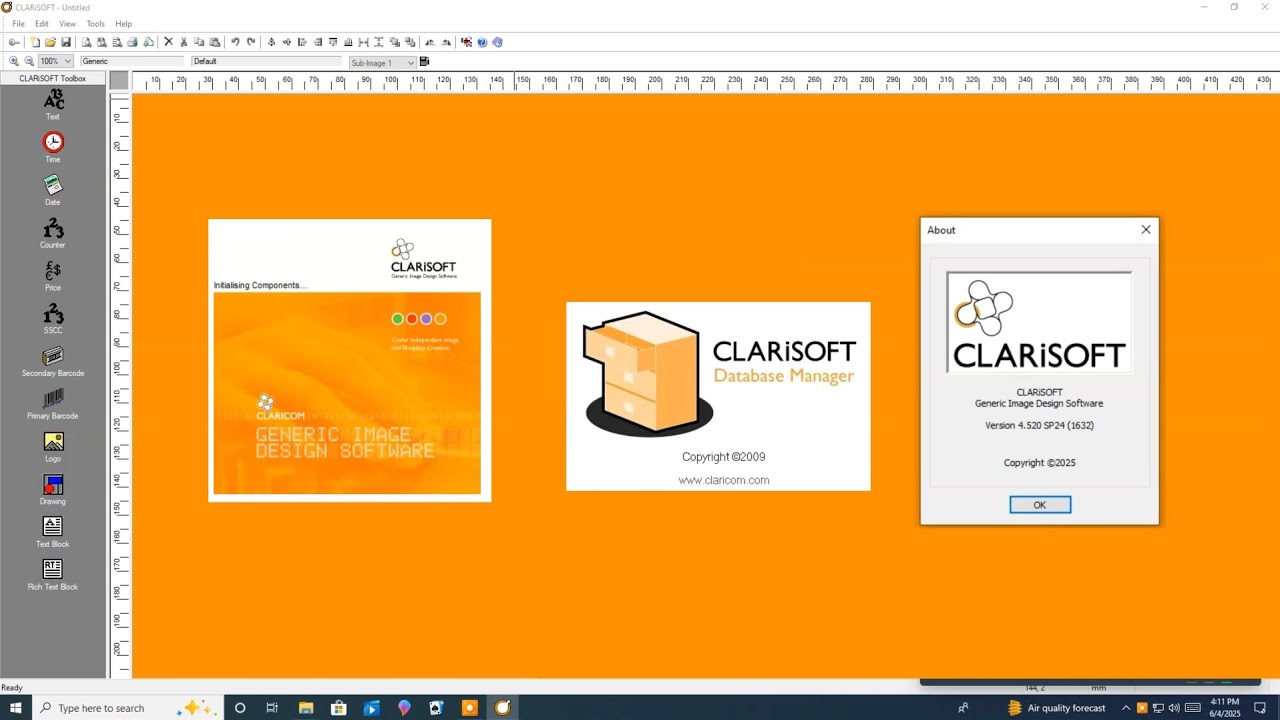Open the Help menu

coord(123,23)
